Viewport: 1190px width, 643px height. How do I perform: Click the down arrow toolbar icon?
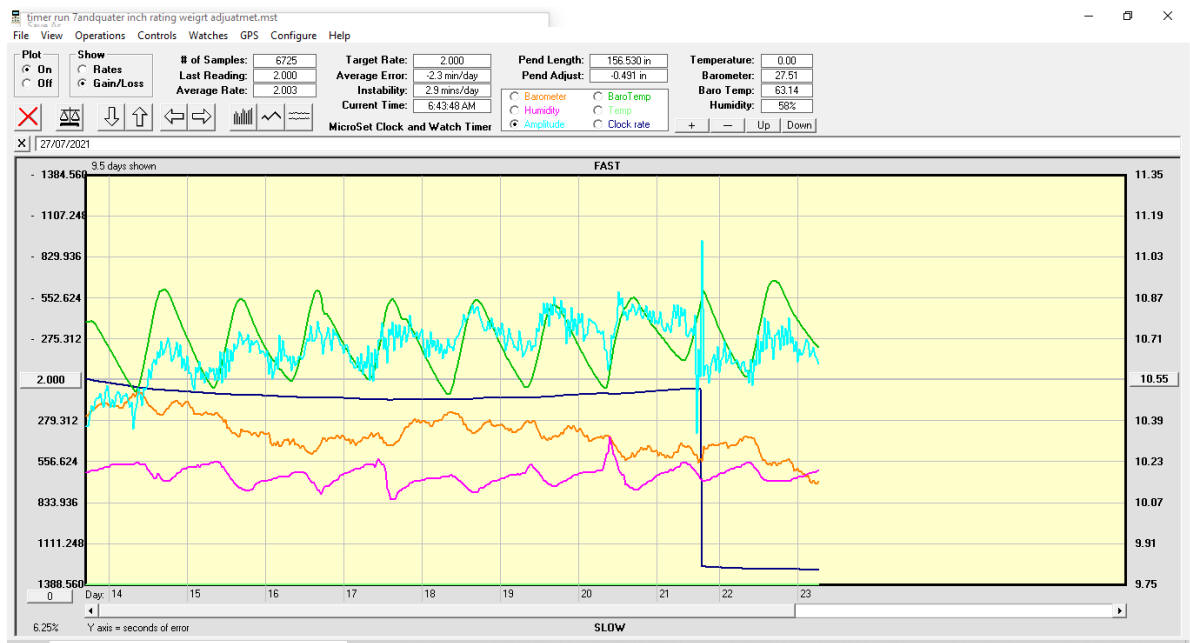tap(113, 116)
